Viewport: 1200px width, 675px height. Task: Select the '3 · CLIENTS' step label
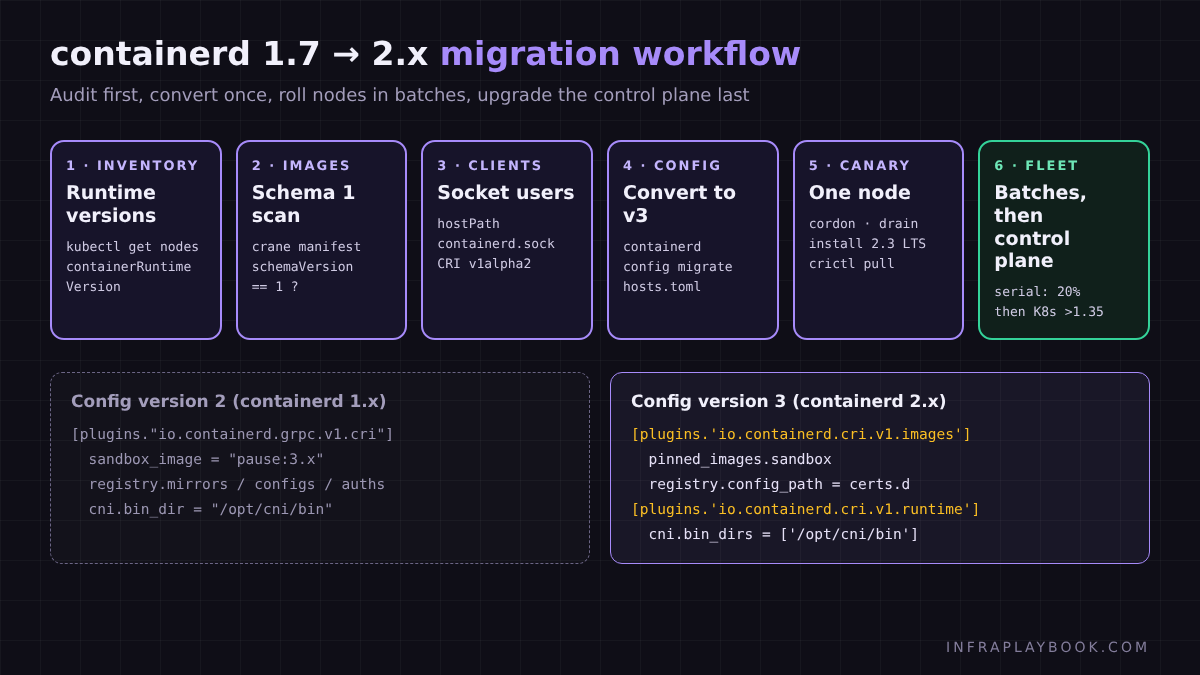click(490, 165)
